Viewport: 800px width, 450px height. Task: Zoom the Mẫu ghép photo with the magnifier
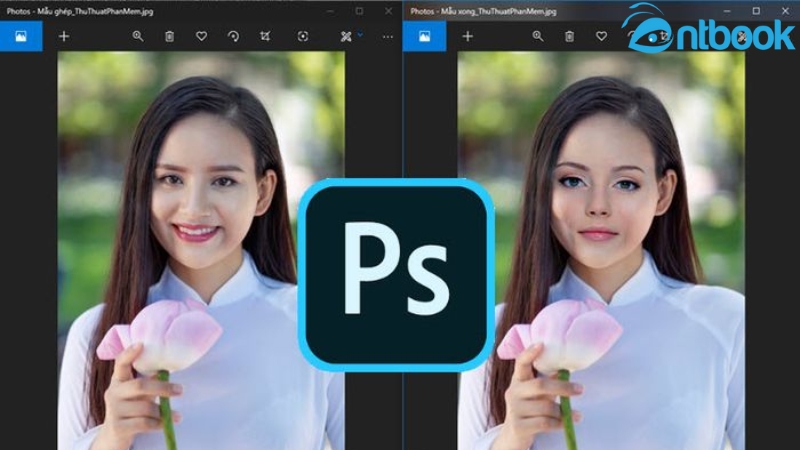point(138,36)
